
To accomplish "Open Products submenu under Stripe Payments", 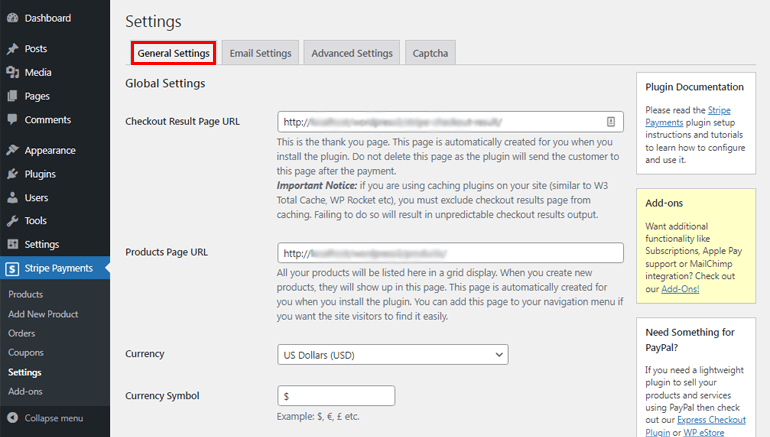I will pos(26,294).
